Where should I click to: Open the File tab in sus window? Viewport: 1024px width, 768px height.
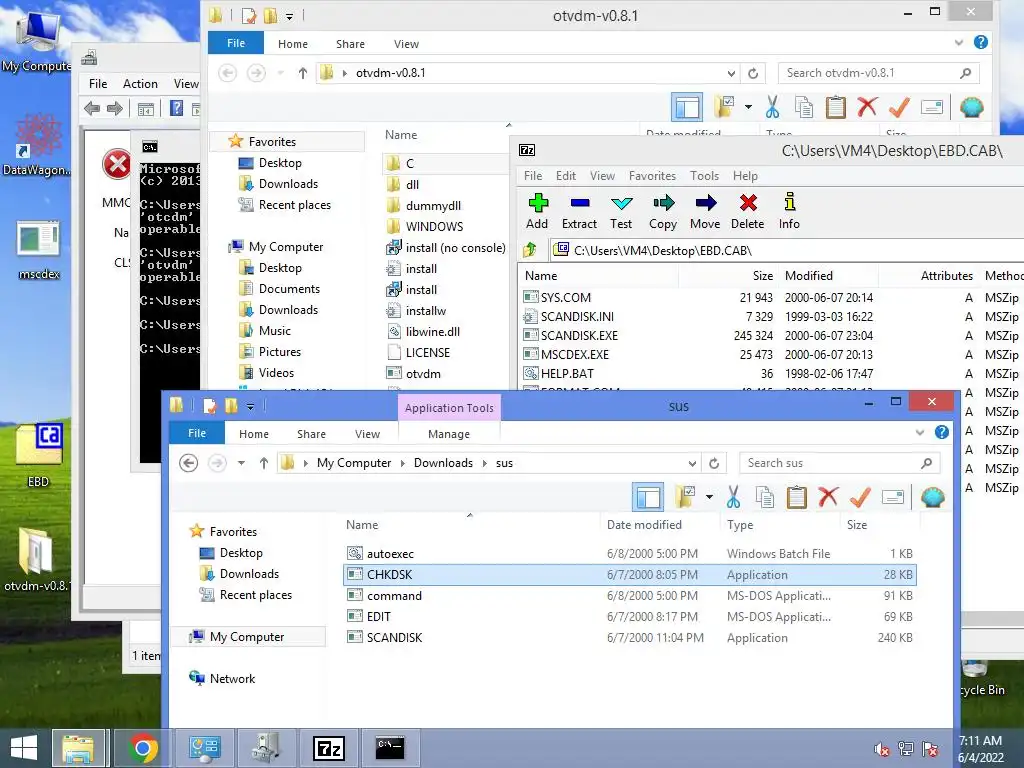(197, 433)
